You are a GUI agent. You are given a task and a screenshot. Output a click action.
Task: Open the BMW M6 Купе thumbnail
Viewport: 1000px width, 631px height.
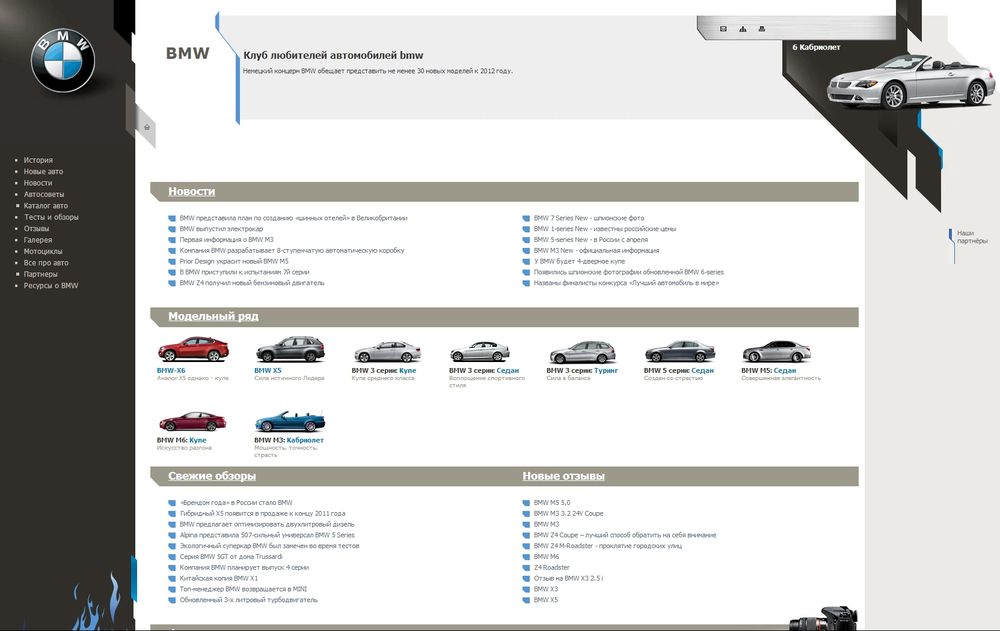click(193, 422)
